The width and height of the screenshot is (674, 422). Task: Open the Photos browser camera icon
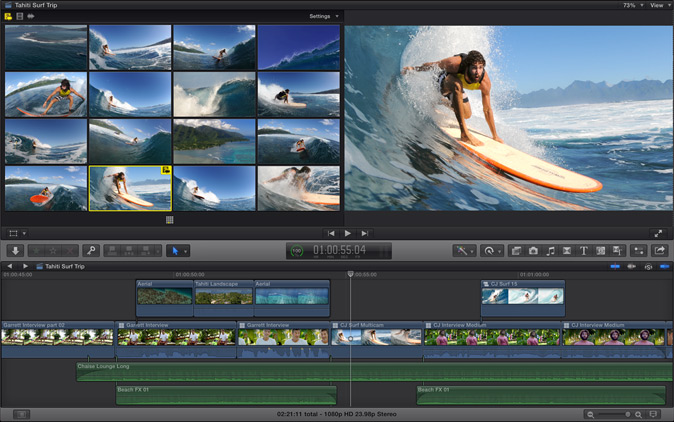pyautogui.click(x=533, y=251)
